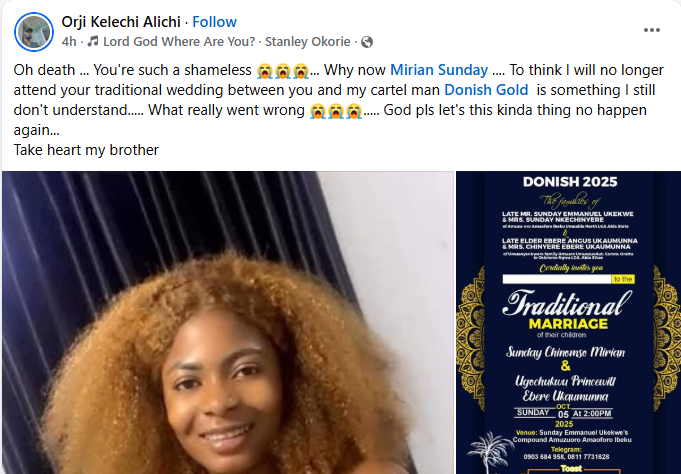
Task: Click the blank white name field on invitation
Action: [557, 279]
